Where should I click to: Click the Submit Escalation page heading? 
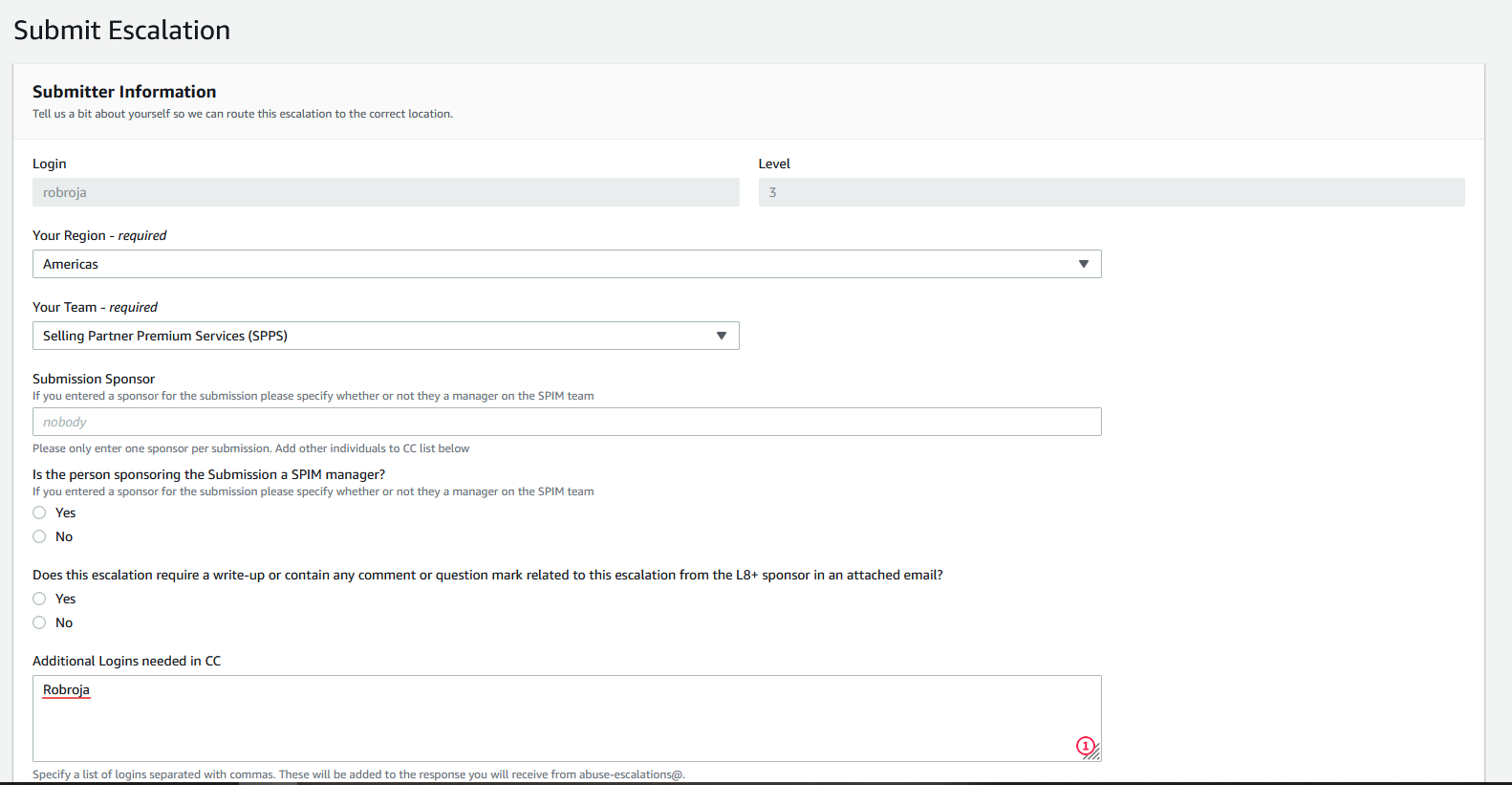pyautogui.click(x=122, y=31)
